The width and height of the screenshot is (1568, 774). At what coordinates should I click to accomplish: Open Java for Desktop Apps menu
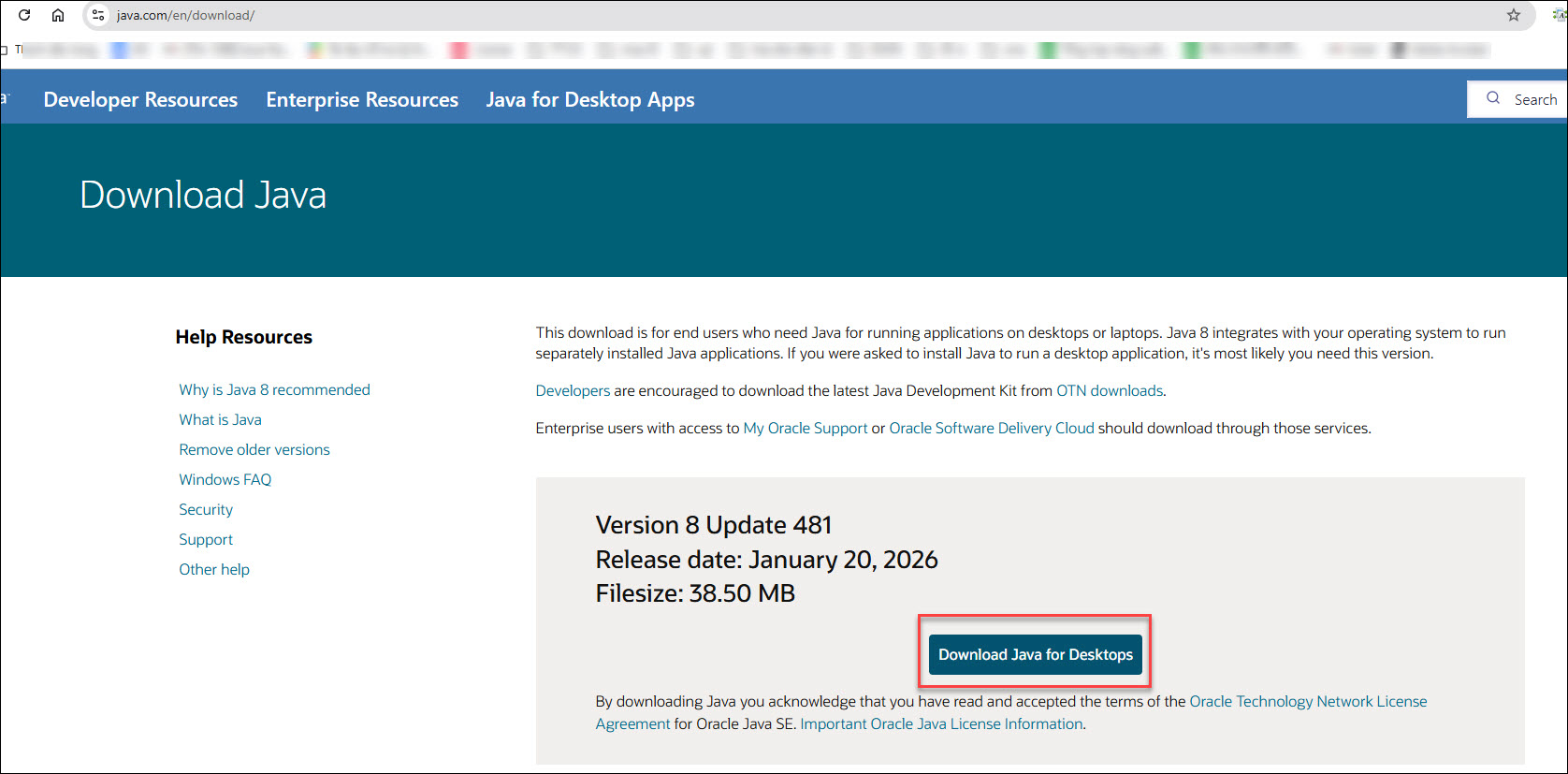coord(589,99)
